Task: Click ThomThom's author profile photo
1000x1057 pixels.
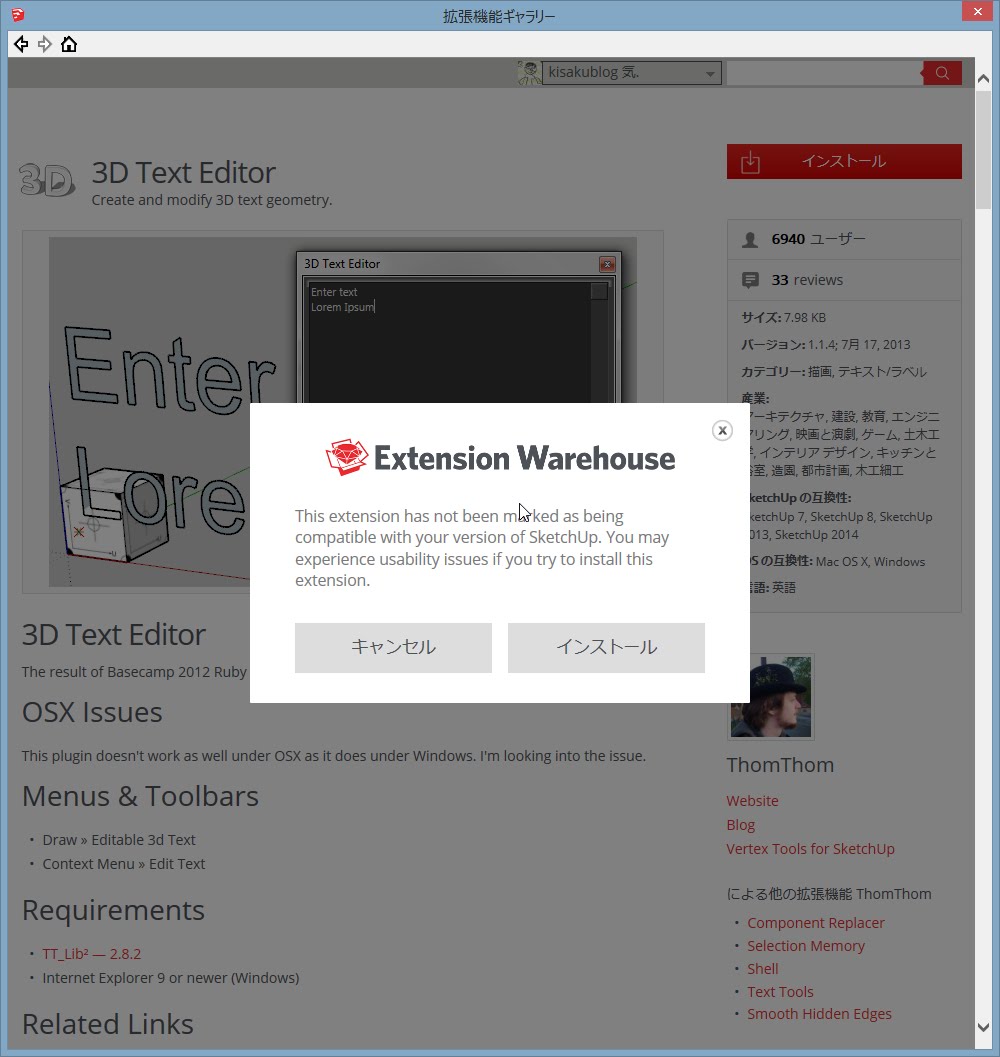Action: [771, 697]
